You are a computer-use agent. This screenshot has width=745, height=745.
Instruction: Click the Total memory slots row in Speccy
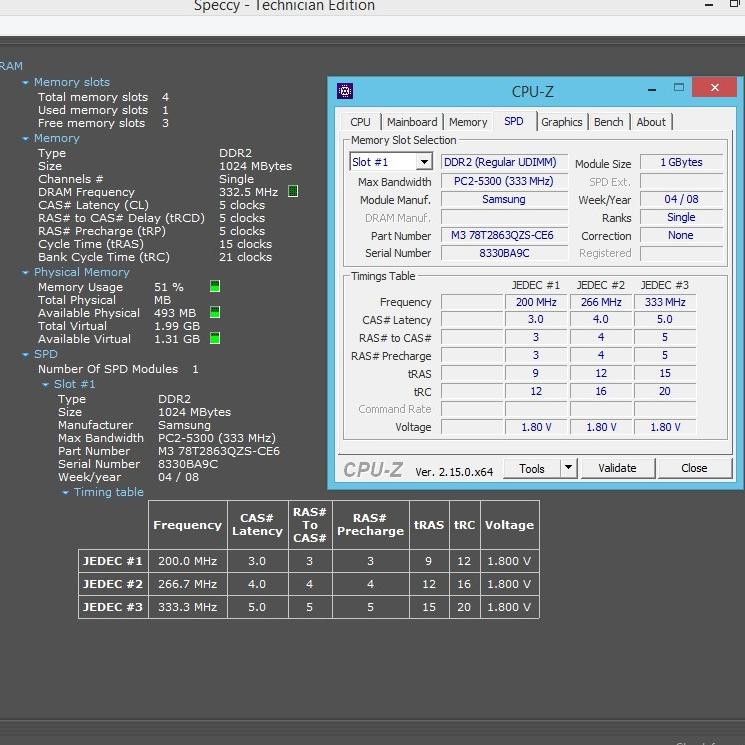(x=103, y=97)
